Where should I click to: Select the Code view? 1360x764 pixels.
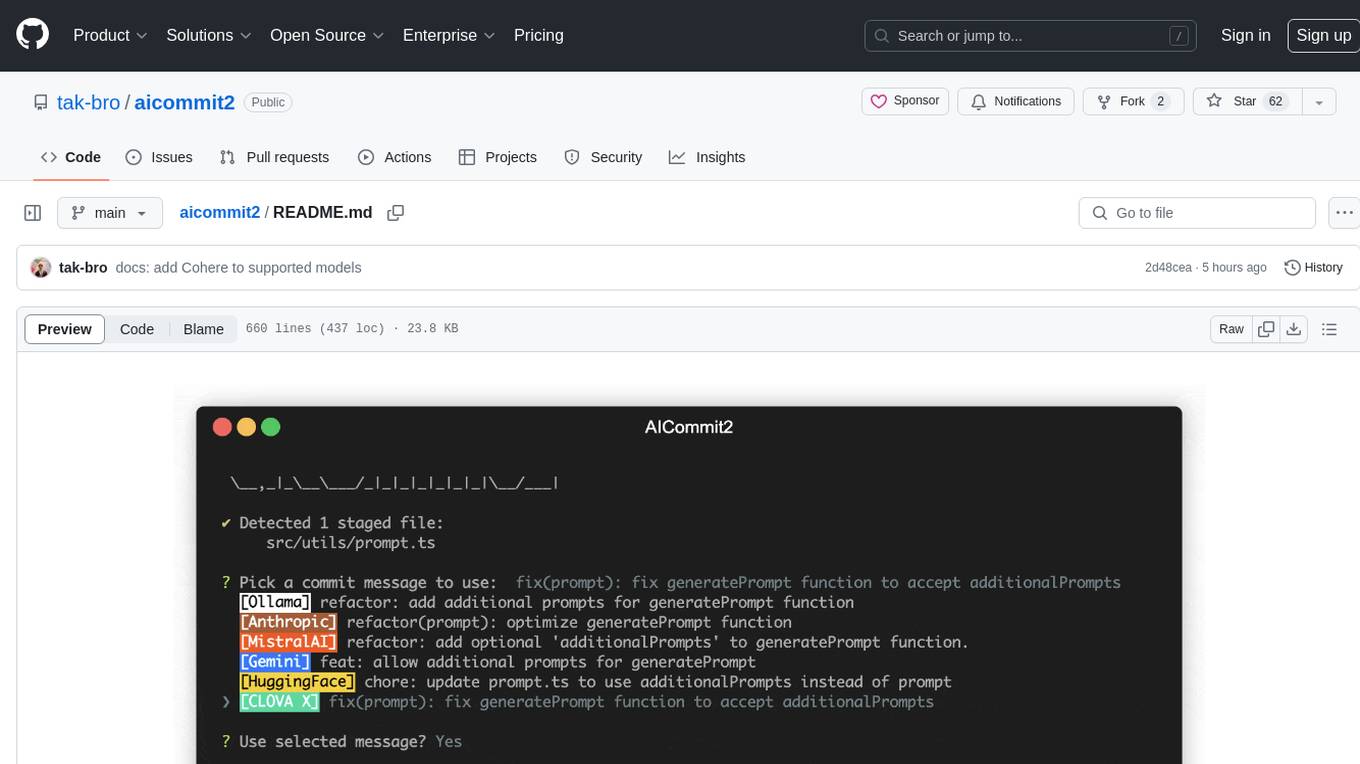[x=137, y=329]
